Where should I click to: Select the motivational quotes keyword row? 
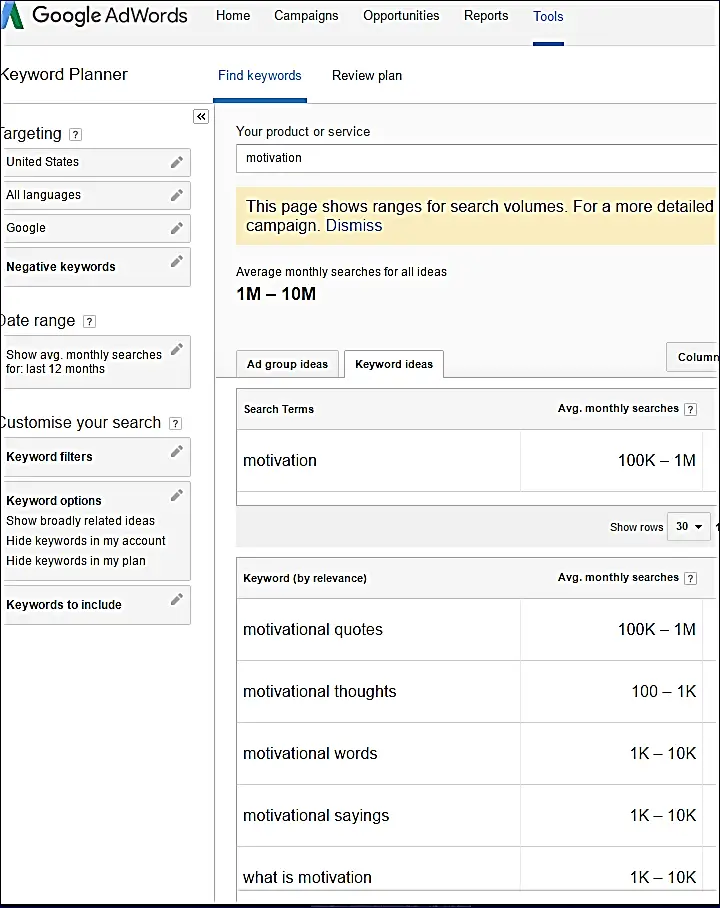click(477, 629)
